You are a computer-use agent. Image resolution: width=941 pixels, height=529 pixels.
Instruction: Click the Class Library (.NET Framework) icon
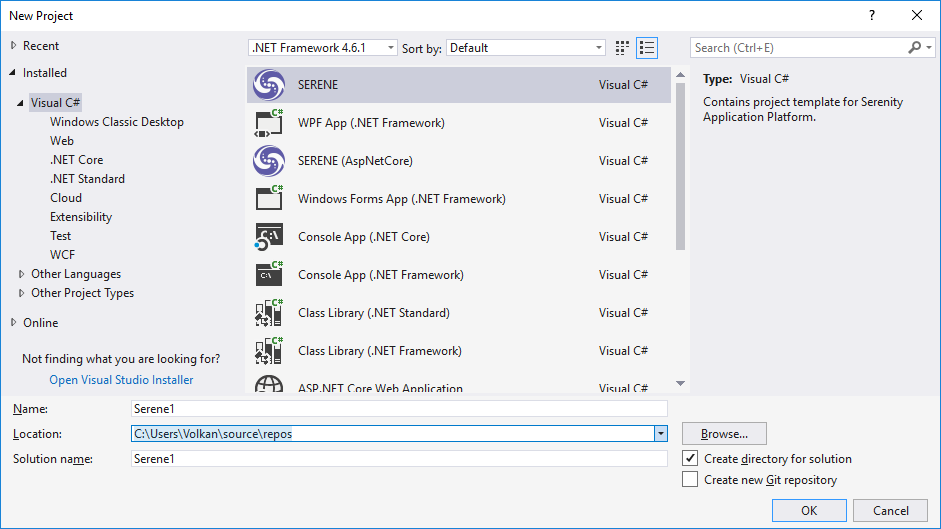point(268,351)
